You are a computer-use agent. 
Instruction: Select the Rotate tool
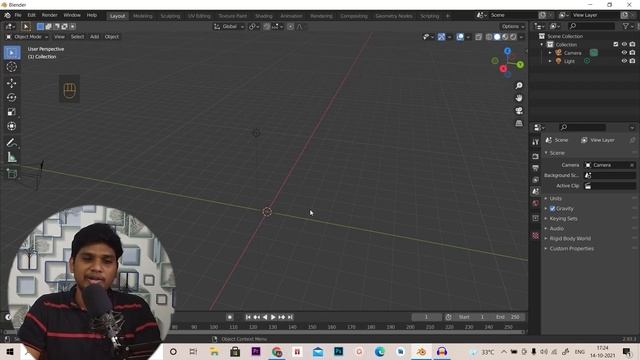pyautogui.click(x=12, y=98)
